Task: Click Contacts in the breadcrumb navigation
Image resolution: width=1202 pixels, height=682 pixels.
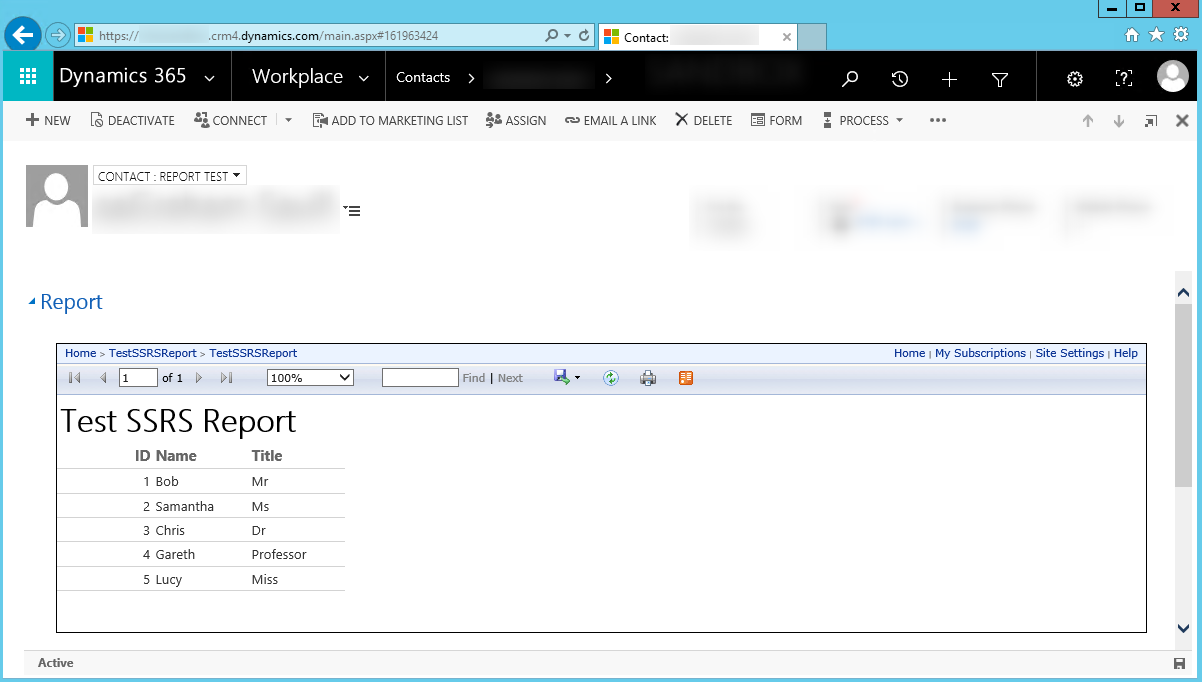Action: click(423, 77)
